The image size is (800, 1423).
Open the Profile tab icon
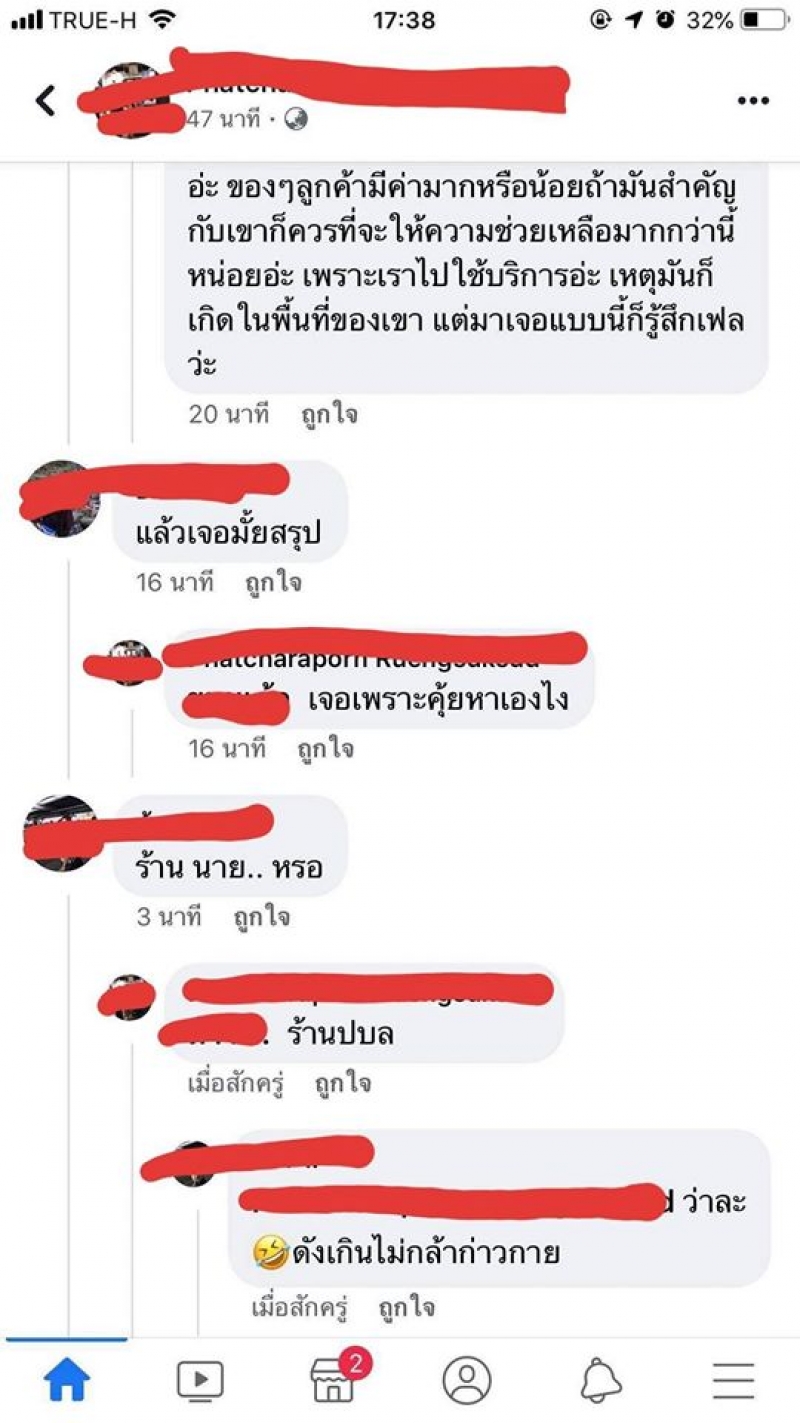point(466,1381)
